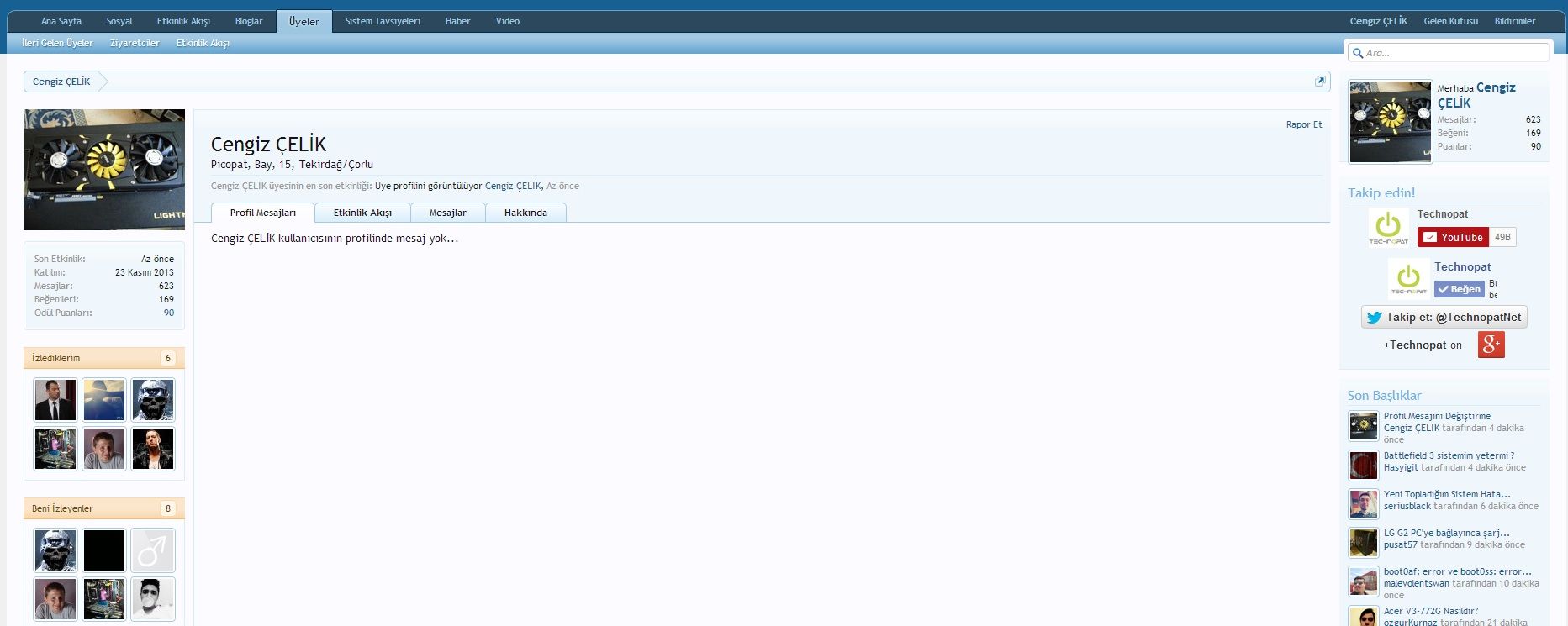Open Hasyigit's profile link
1568x626 pixels.
click(1401, 467)
